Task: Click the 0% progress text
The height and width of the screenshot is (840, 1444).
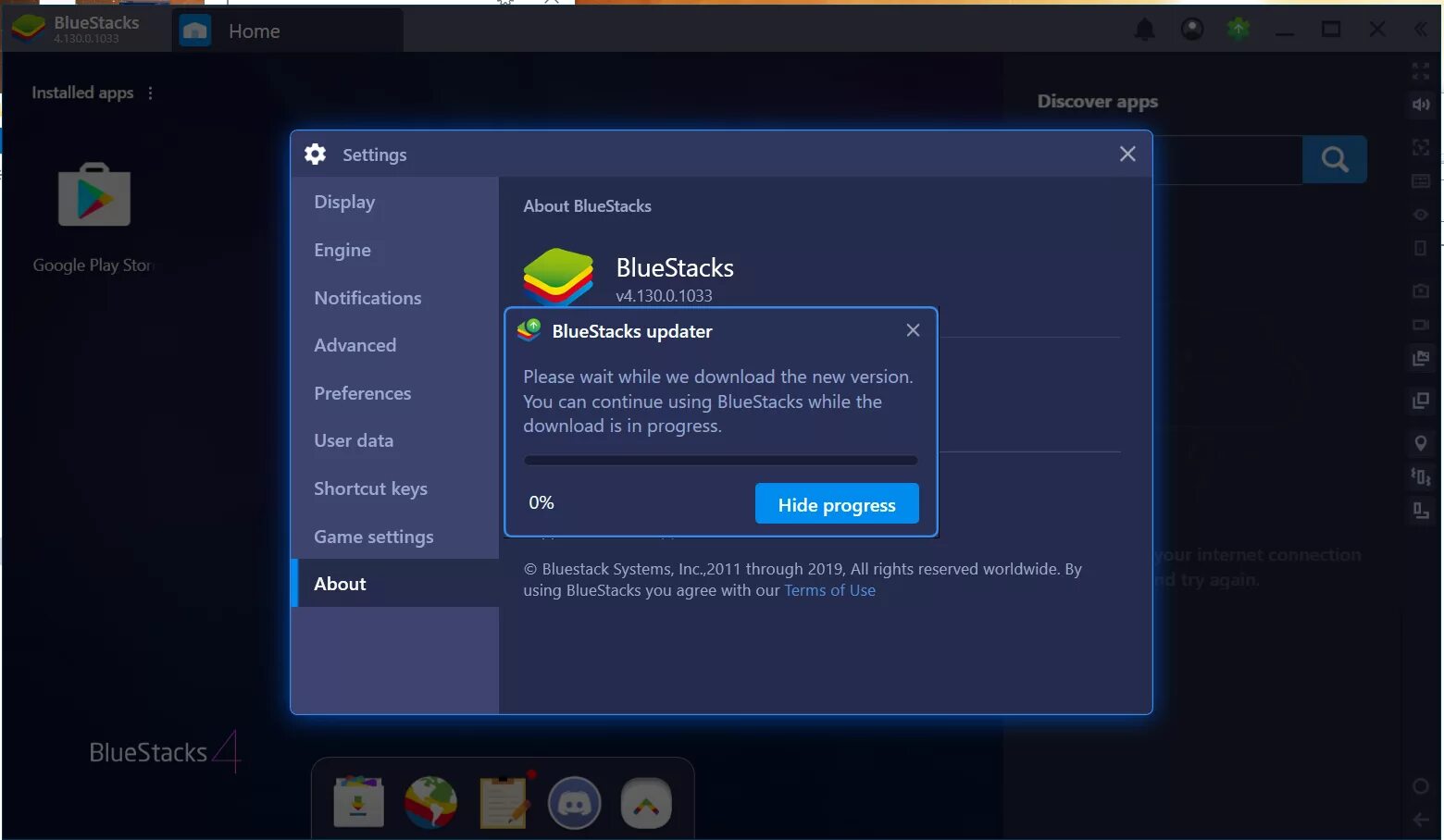Action: (541, 502)
